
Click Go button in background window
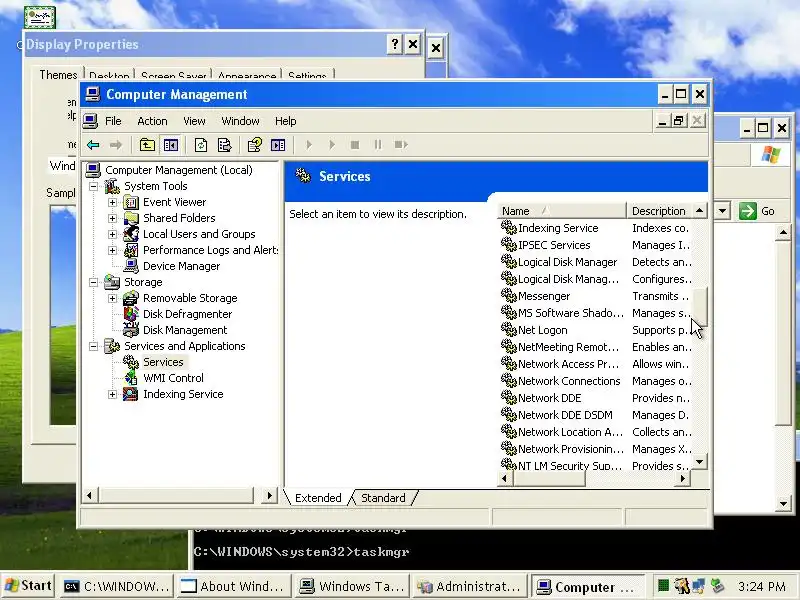tap(759, 211)
